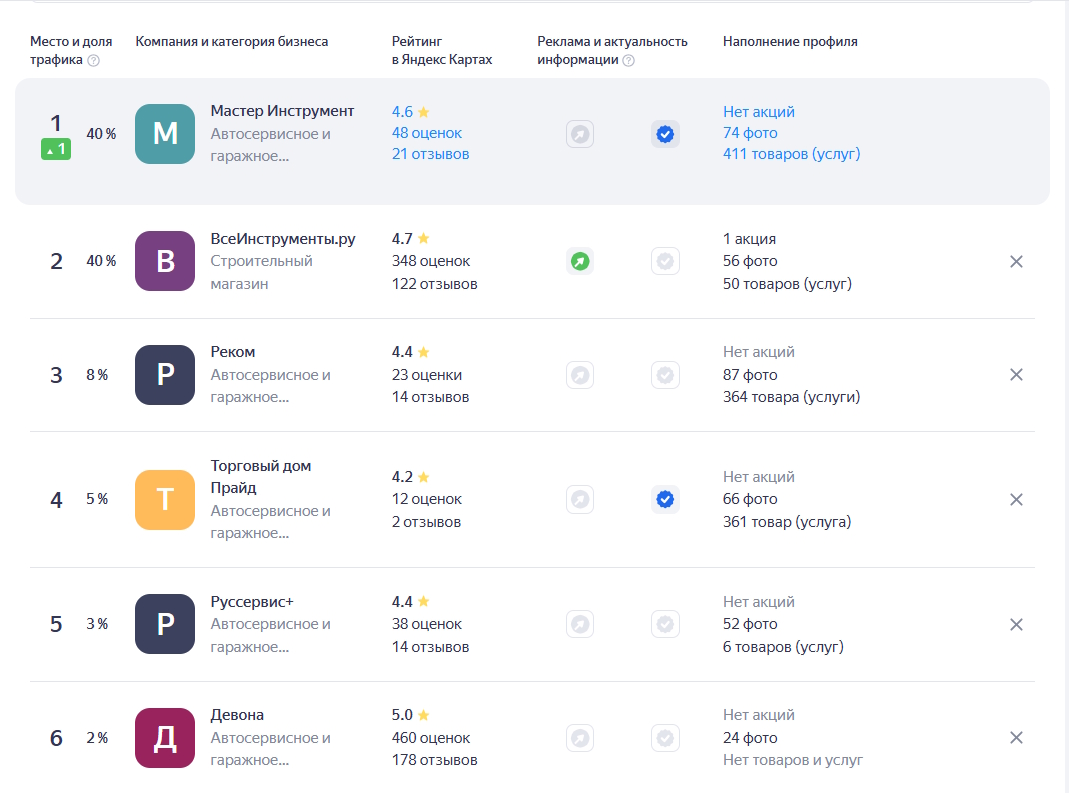The image size is (1069, 793).
Task: Click the green '1' position change badge
Action: [x=56, y=149]
